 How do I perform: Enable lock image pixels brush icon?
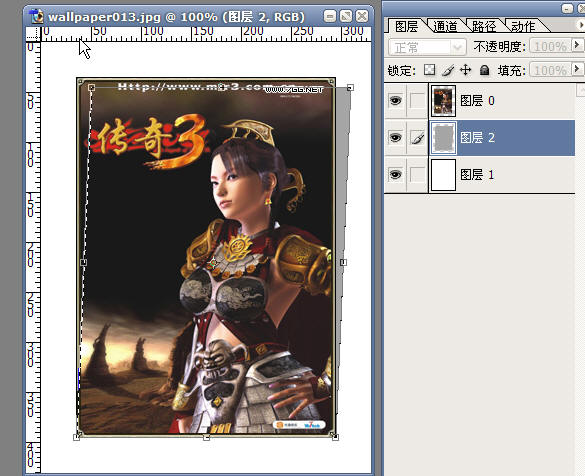click(448, 70)
